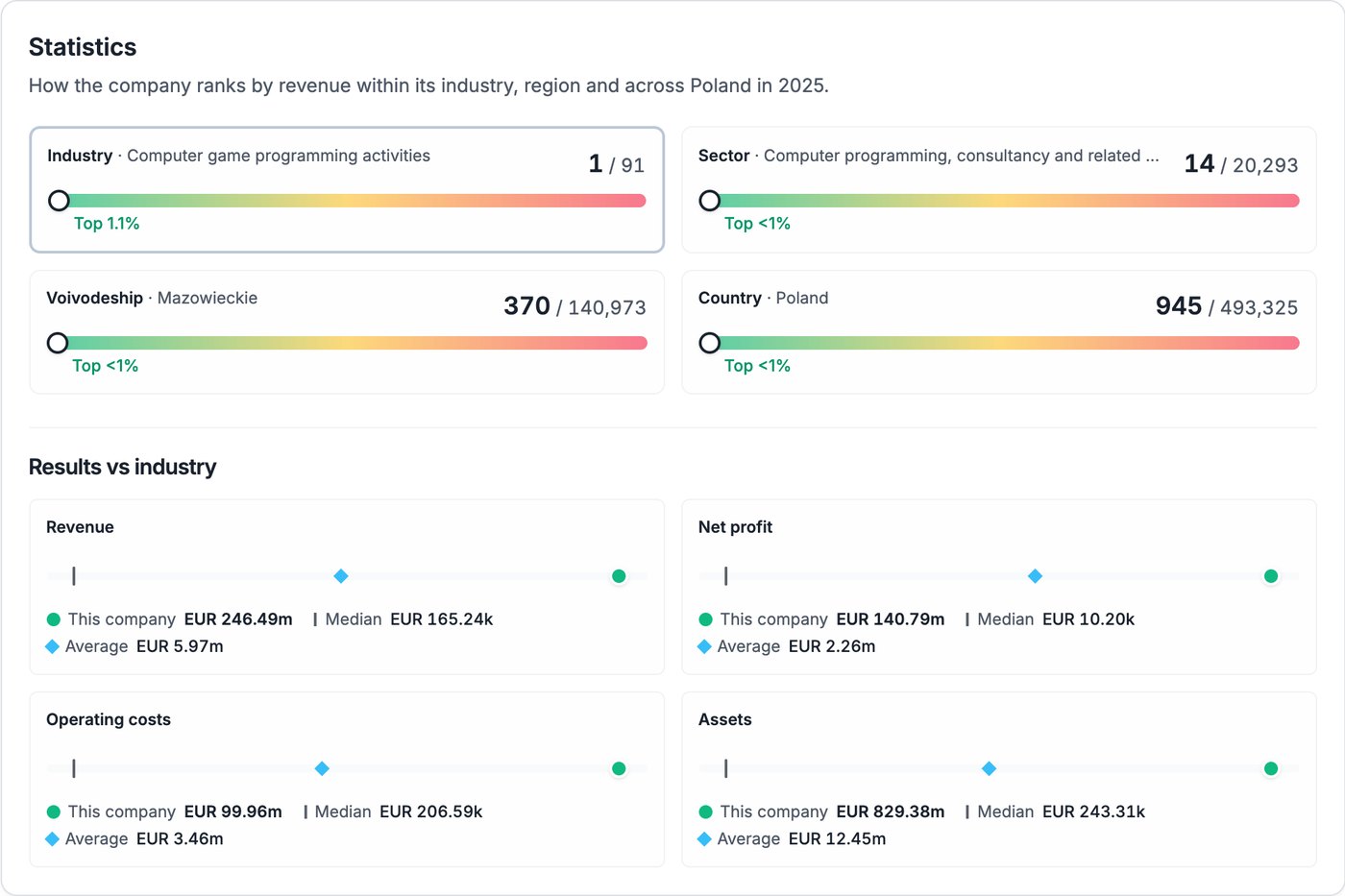Viewport: 1345px width, 896px height.
Task: Click the blue average diamond on Operating costs chart
Action: click(322, 768)
